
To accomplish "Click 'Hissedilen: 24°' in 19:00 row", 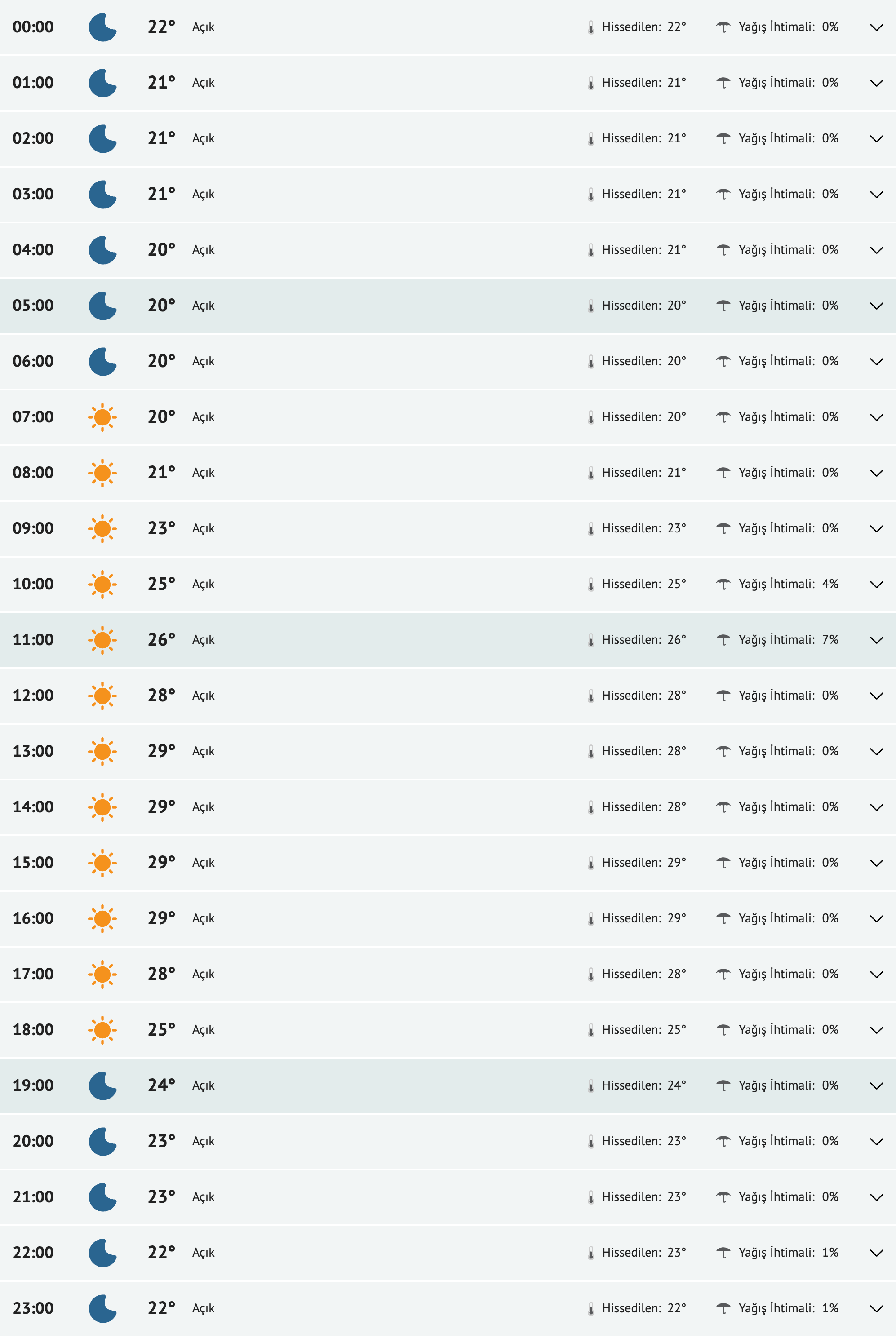I will (643, 1085).
